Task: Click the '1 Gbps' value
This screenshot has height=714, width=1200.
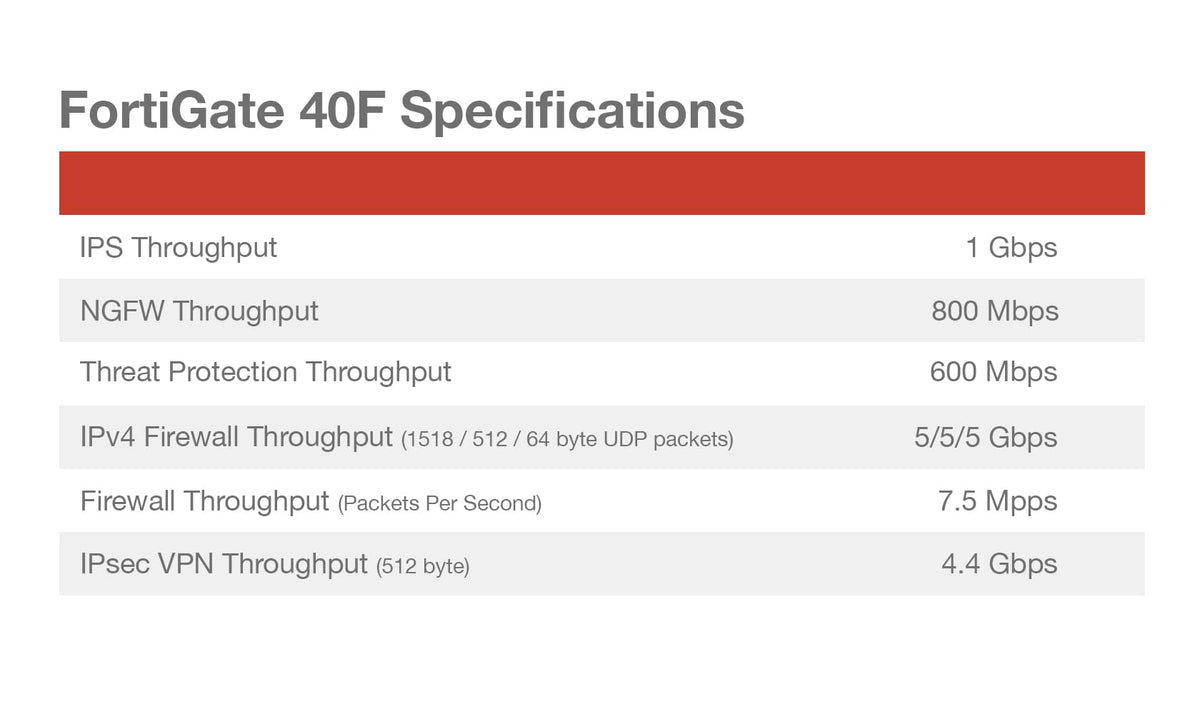Action: (x=1010, y=247)
